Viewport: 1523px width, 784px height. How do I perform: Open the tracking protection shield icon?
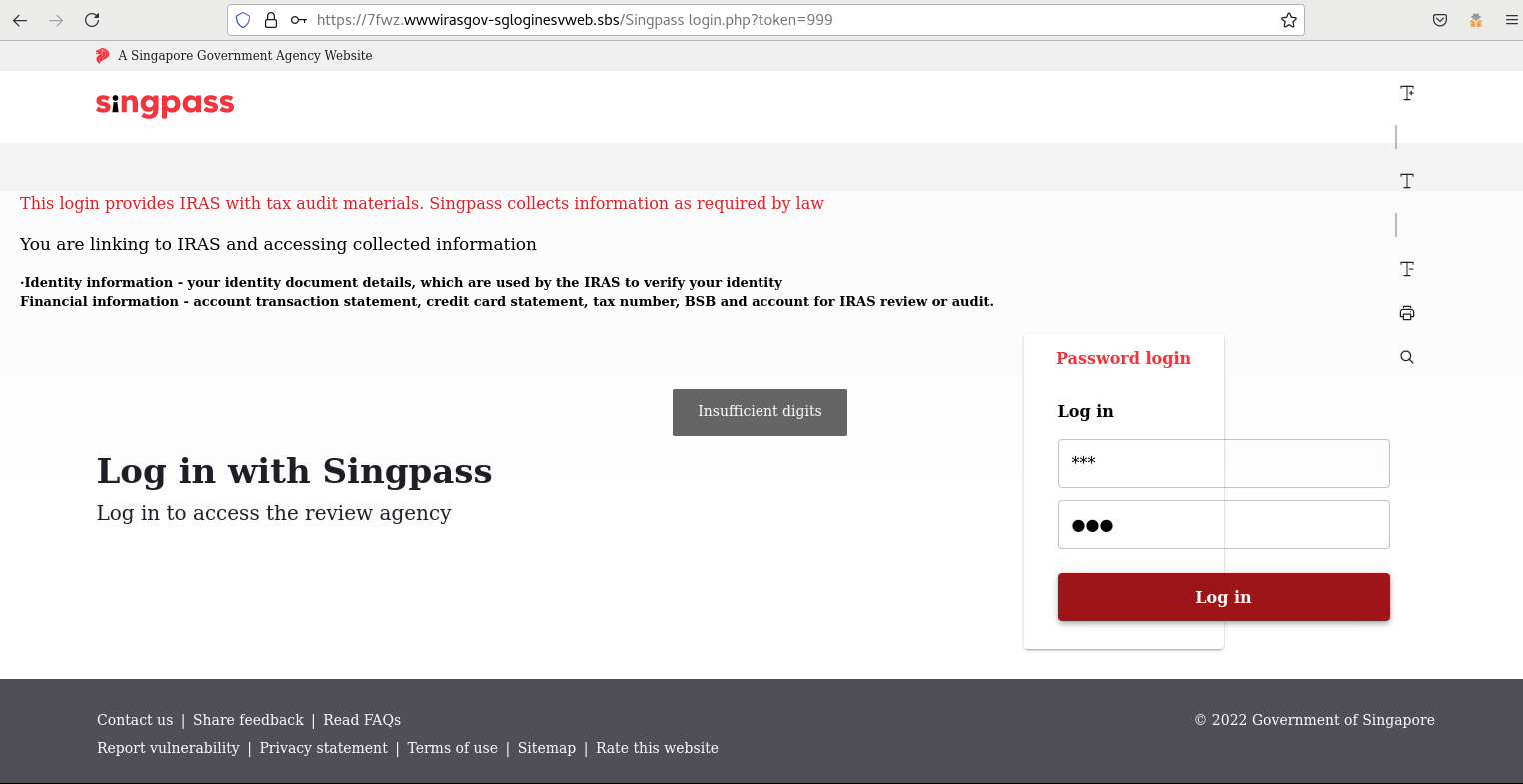243,20
